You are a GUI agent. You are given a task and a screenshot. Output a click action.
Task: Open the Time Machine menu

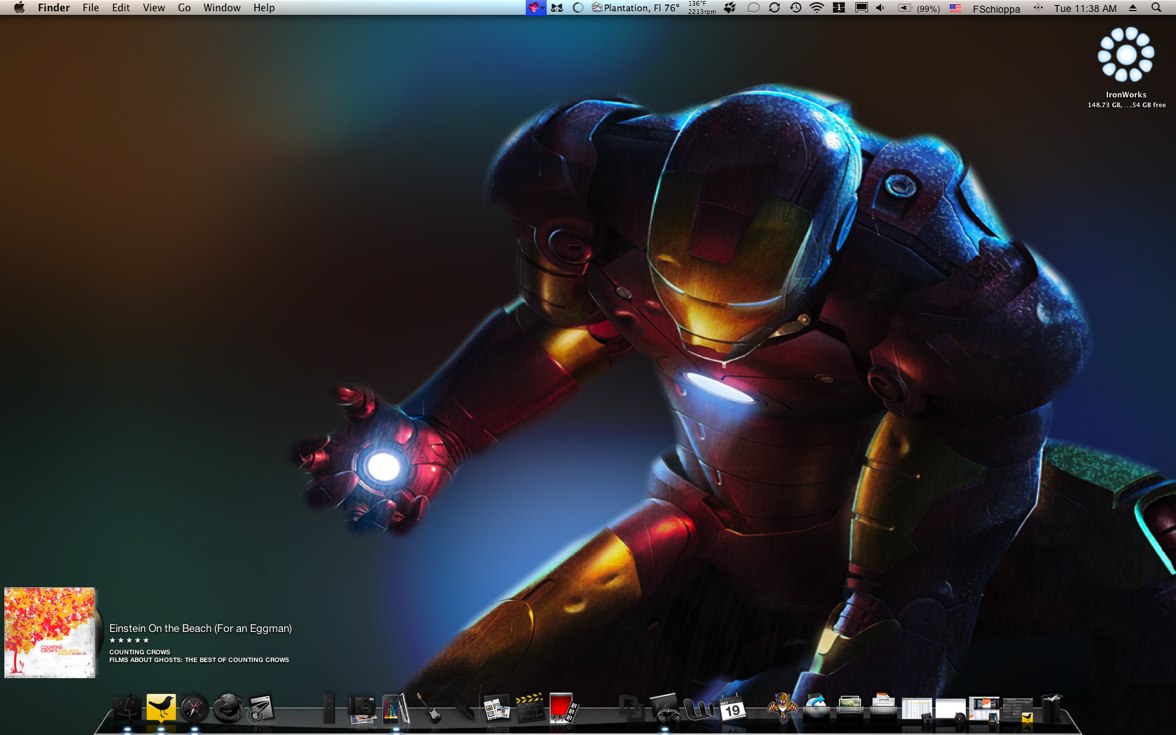click(x=795, y=8)
